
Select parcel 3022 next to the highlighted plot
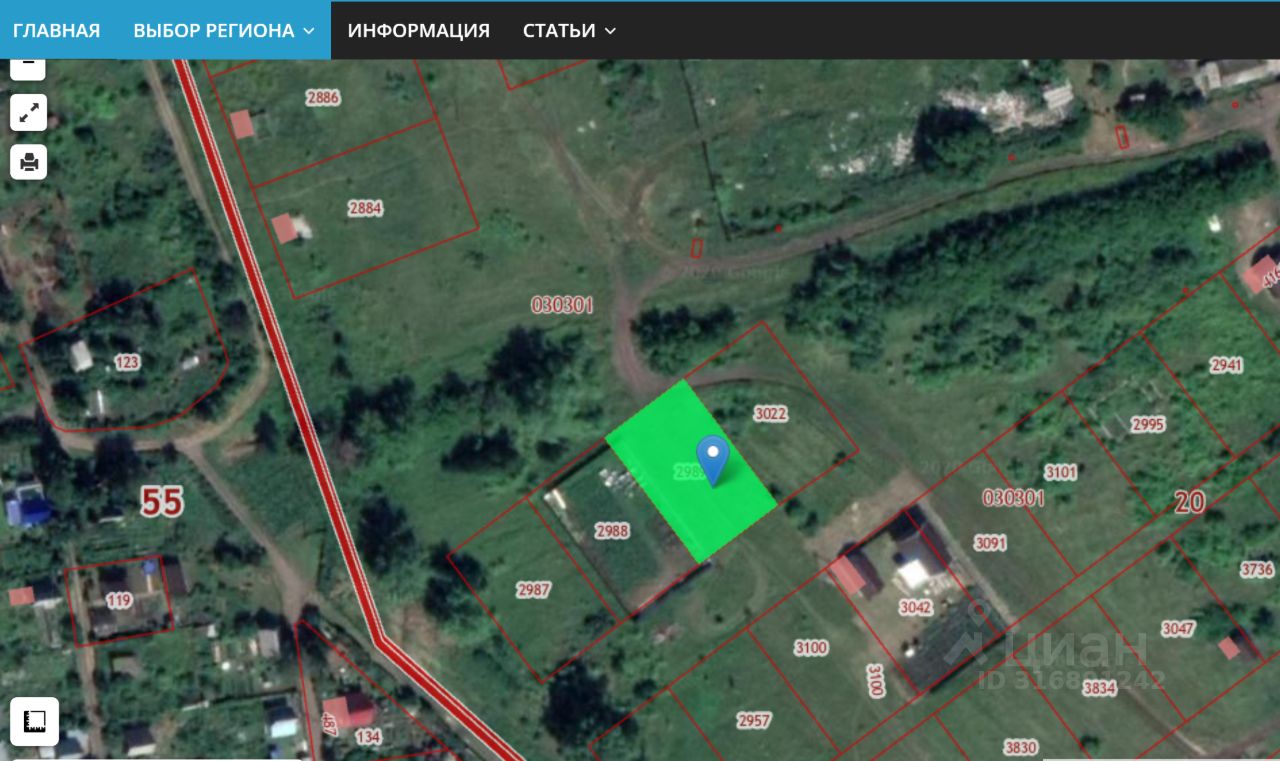point(770,413)
